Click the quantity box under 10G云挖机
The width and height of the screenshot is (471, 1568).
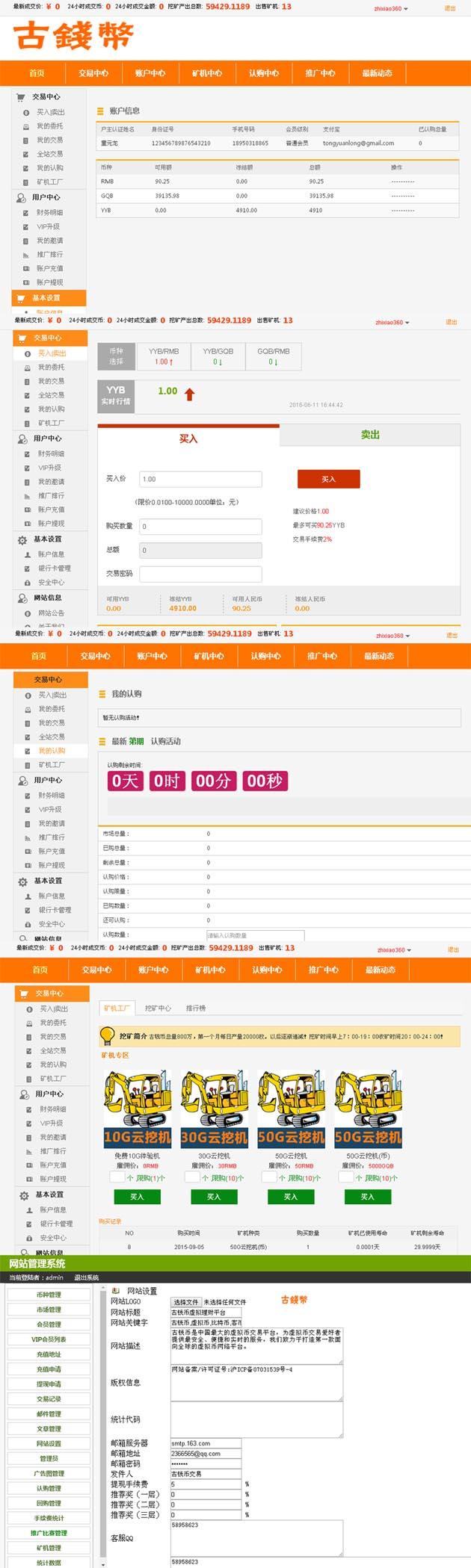point(117,1177)
